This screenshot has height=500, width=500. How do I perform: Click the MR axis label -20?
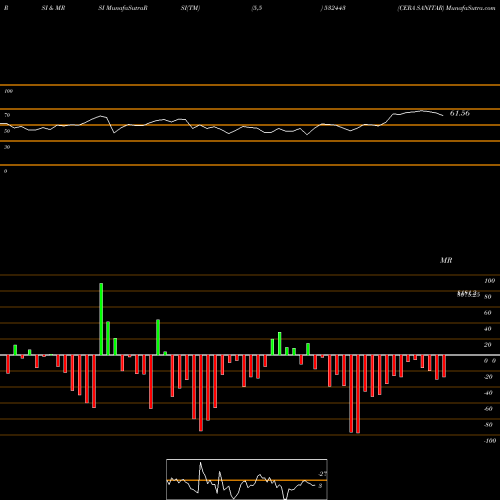488,377
